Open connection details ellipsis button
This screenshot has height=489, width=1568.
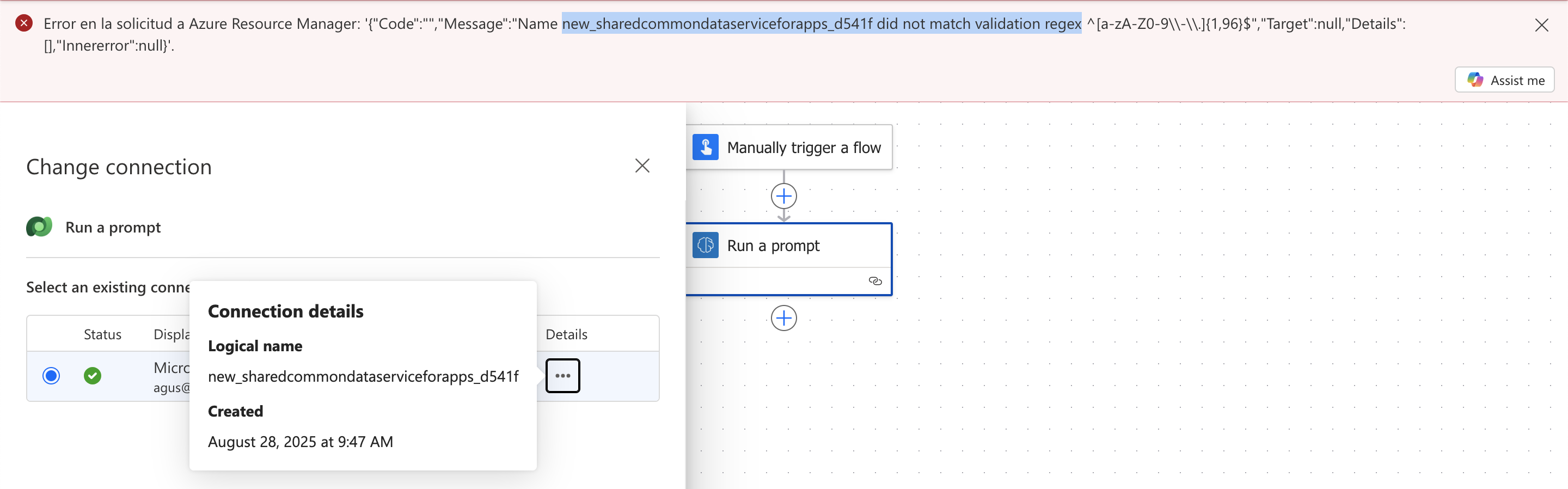coord(562,376)
